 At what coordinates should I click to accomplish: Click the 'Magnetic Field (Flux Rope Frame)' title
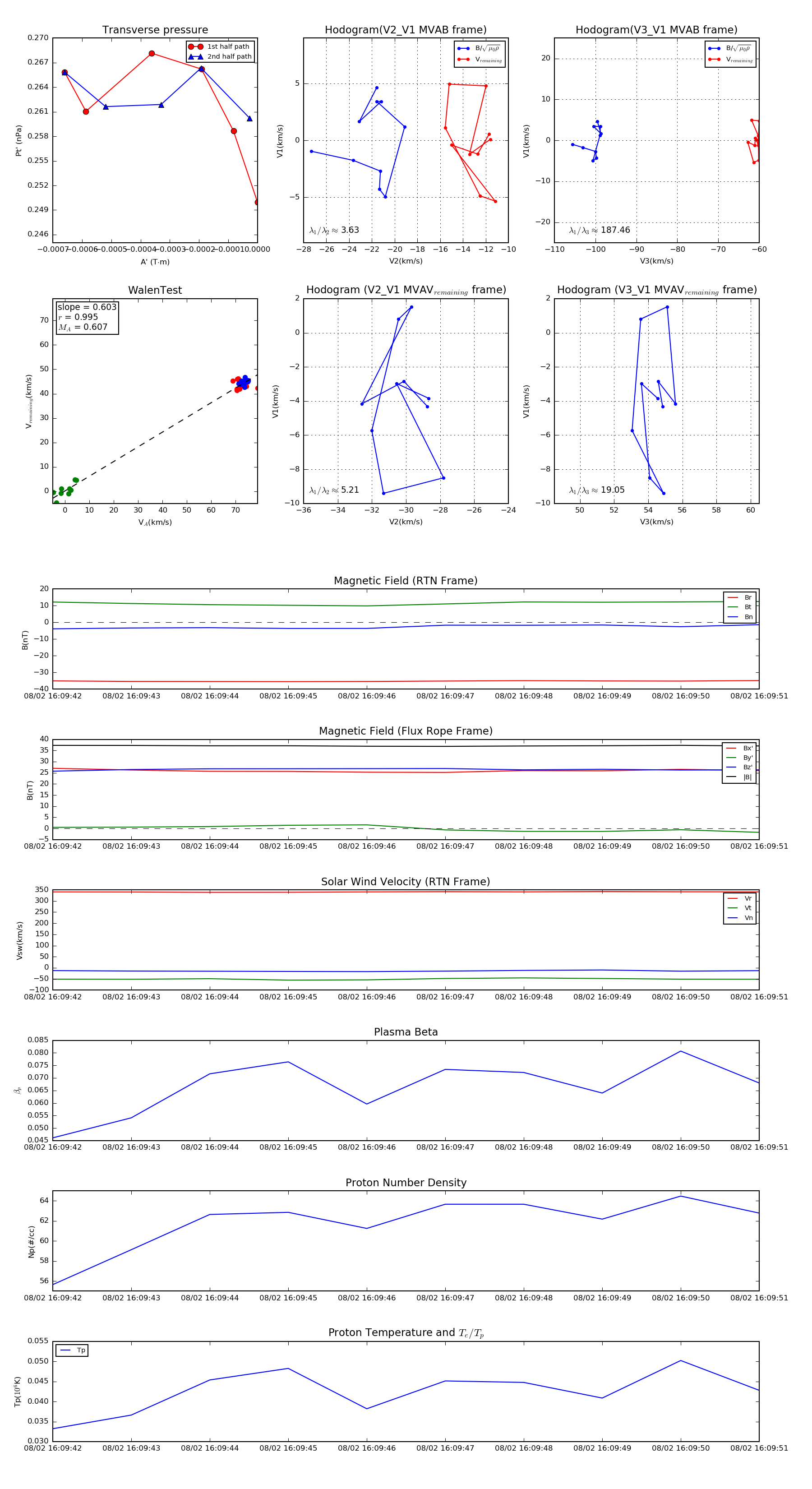406,731
